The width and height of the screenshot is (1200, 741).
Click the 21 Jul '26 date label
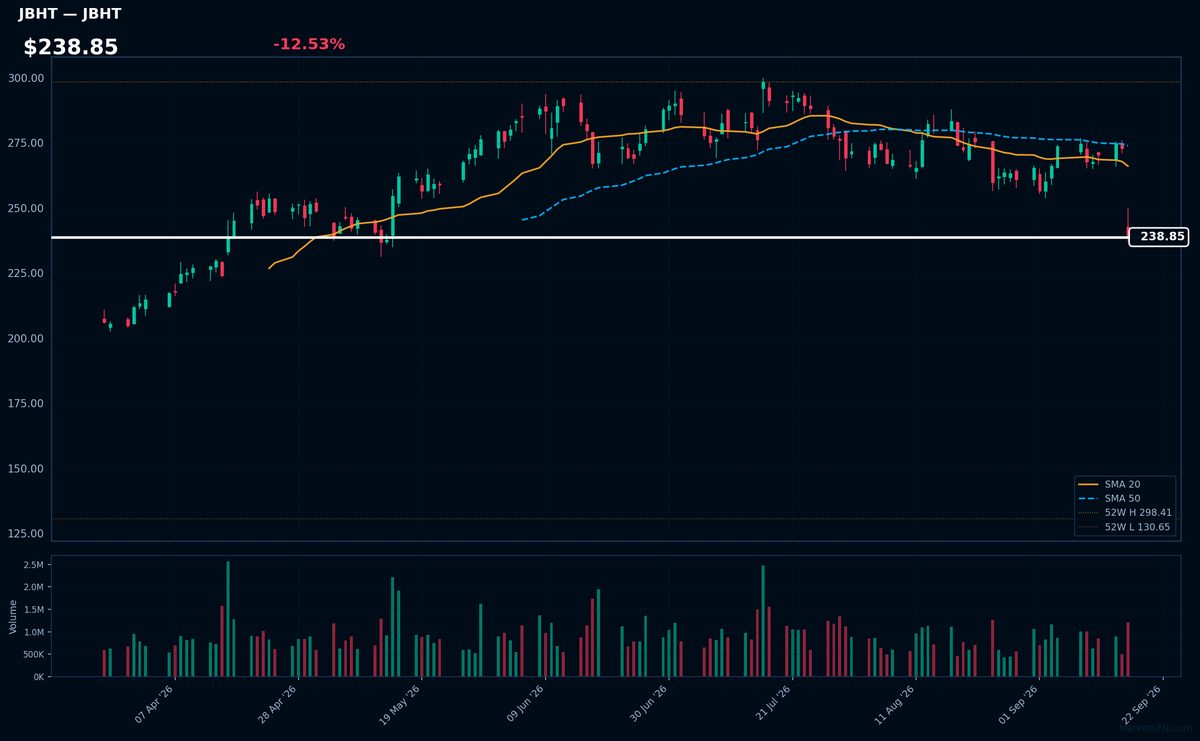pos(772,703)
